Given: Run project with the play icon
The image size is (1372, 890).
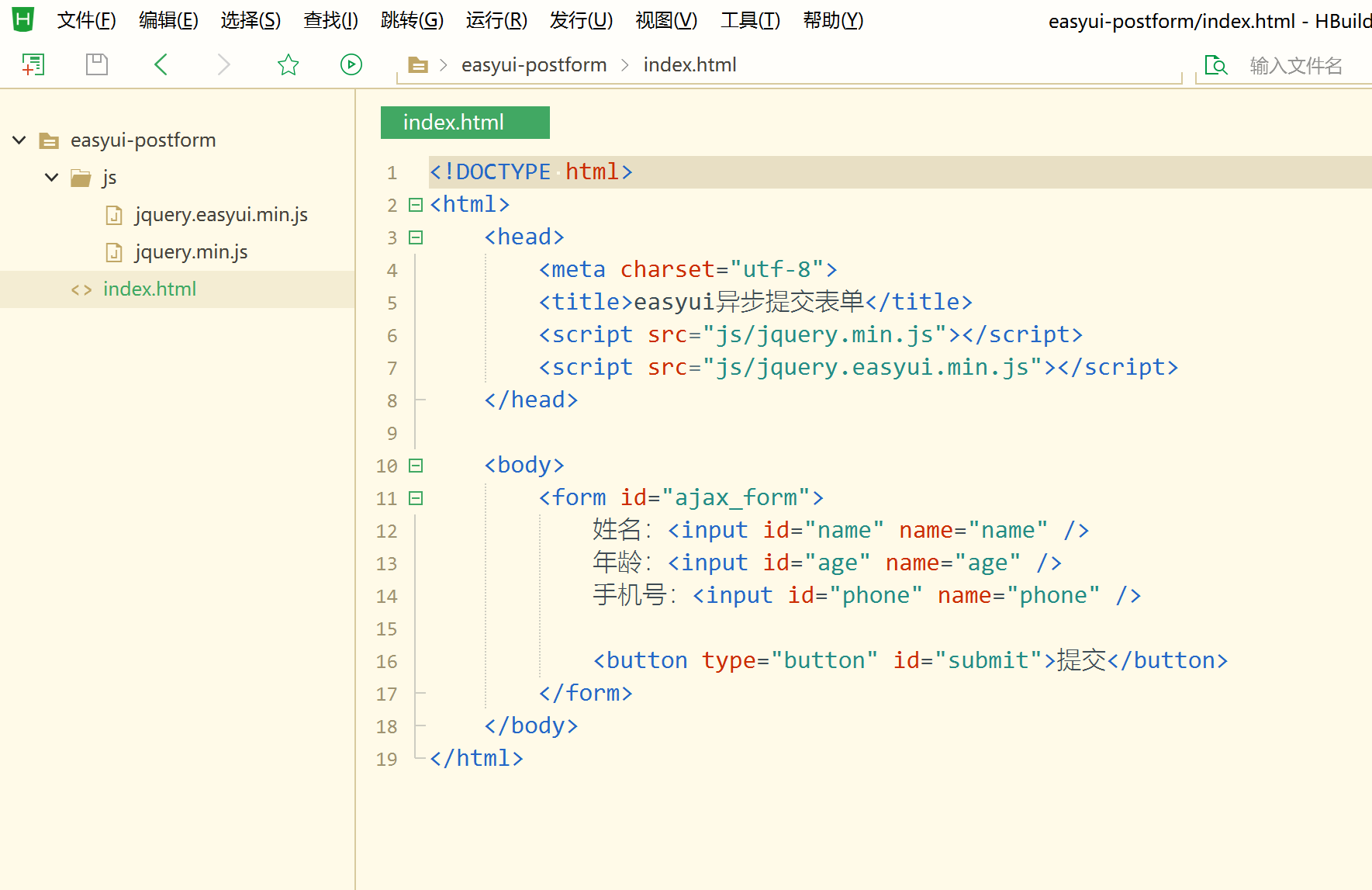Looking at the screenshot, I should 351,64.
